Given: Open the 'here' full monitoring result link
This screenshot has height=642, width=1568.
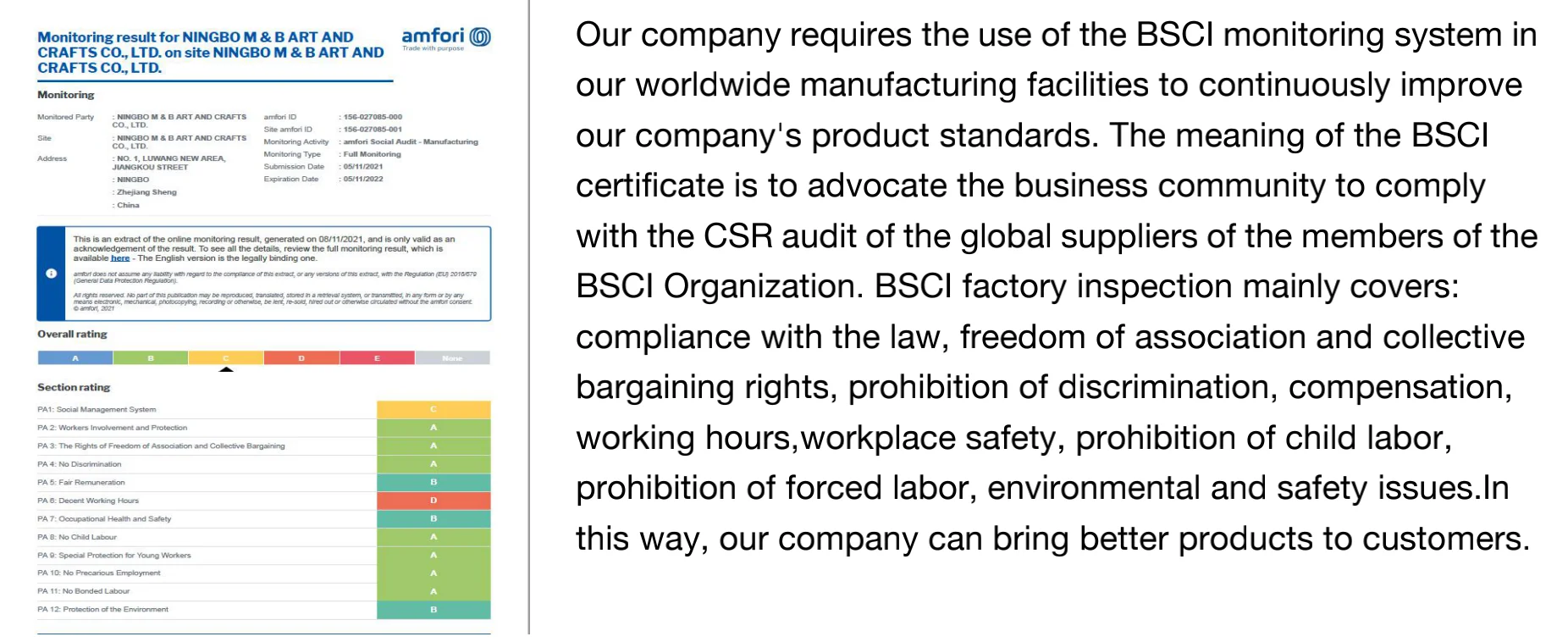Looking at the screenshot, I should tap(120, 258).
